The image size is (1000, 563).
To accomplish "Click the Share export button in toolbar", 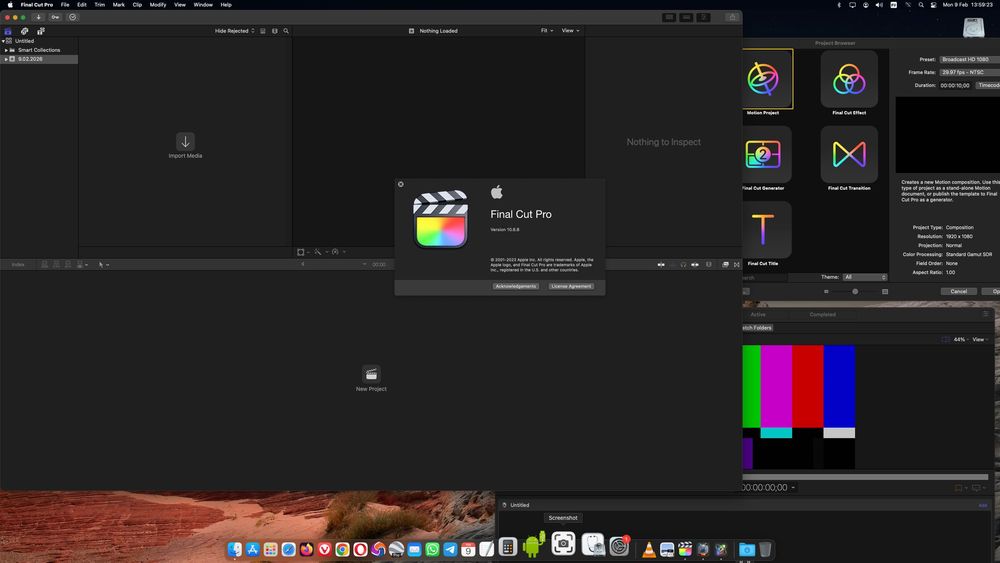I will [732, 17].
